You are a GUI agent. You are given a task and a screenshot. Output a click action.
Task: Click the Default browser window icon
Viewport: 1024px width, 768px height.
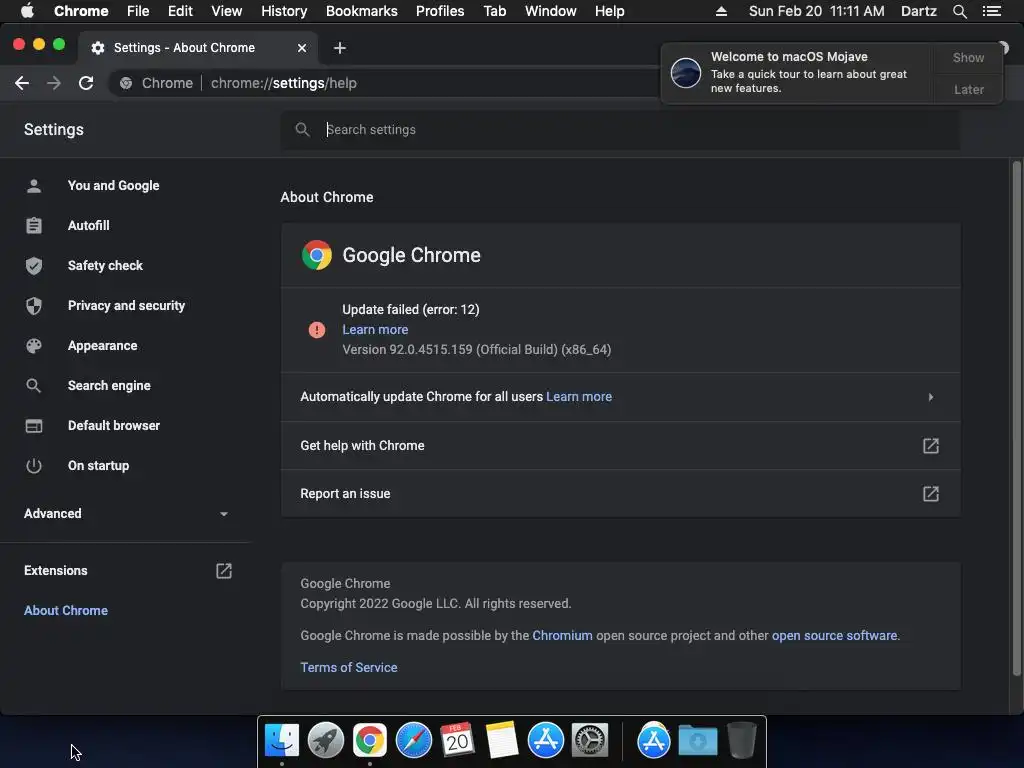34,426
